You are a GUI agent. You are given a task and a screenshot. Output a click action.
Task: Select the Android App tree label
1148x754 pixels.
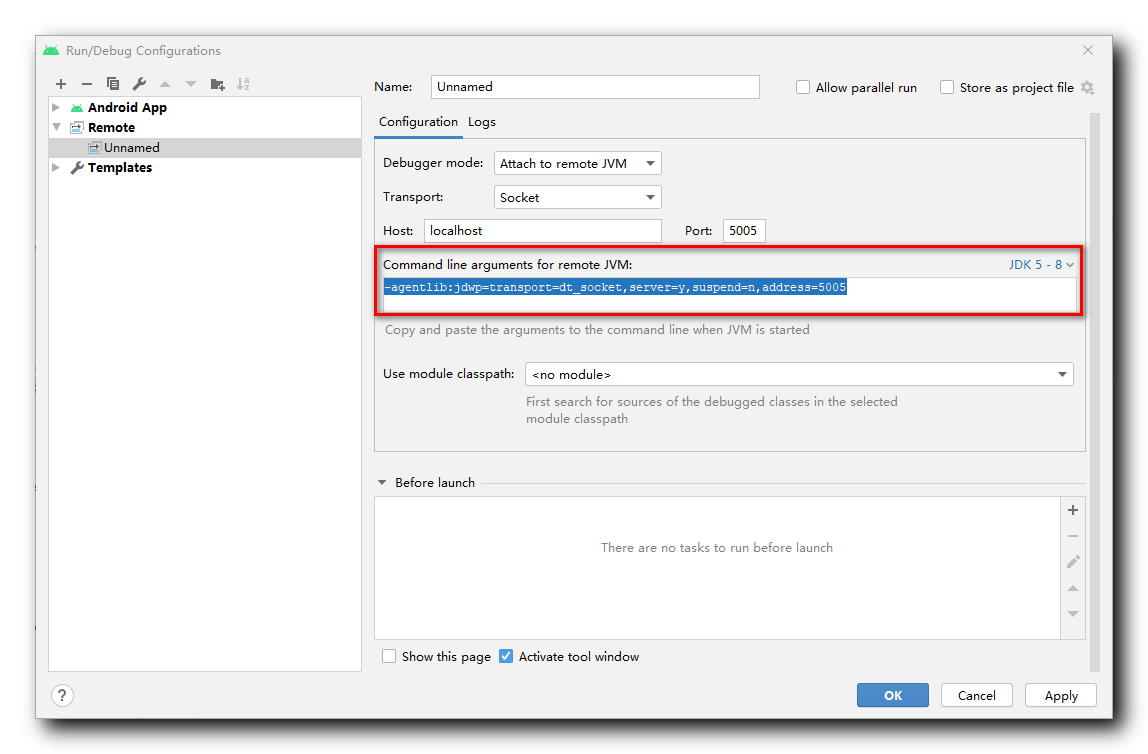click(x=127, y=108)
